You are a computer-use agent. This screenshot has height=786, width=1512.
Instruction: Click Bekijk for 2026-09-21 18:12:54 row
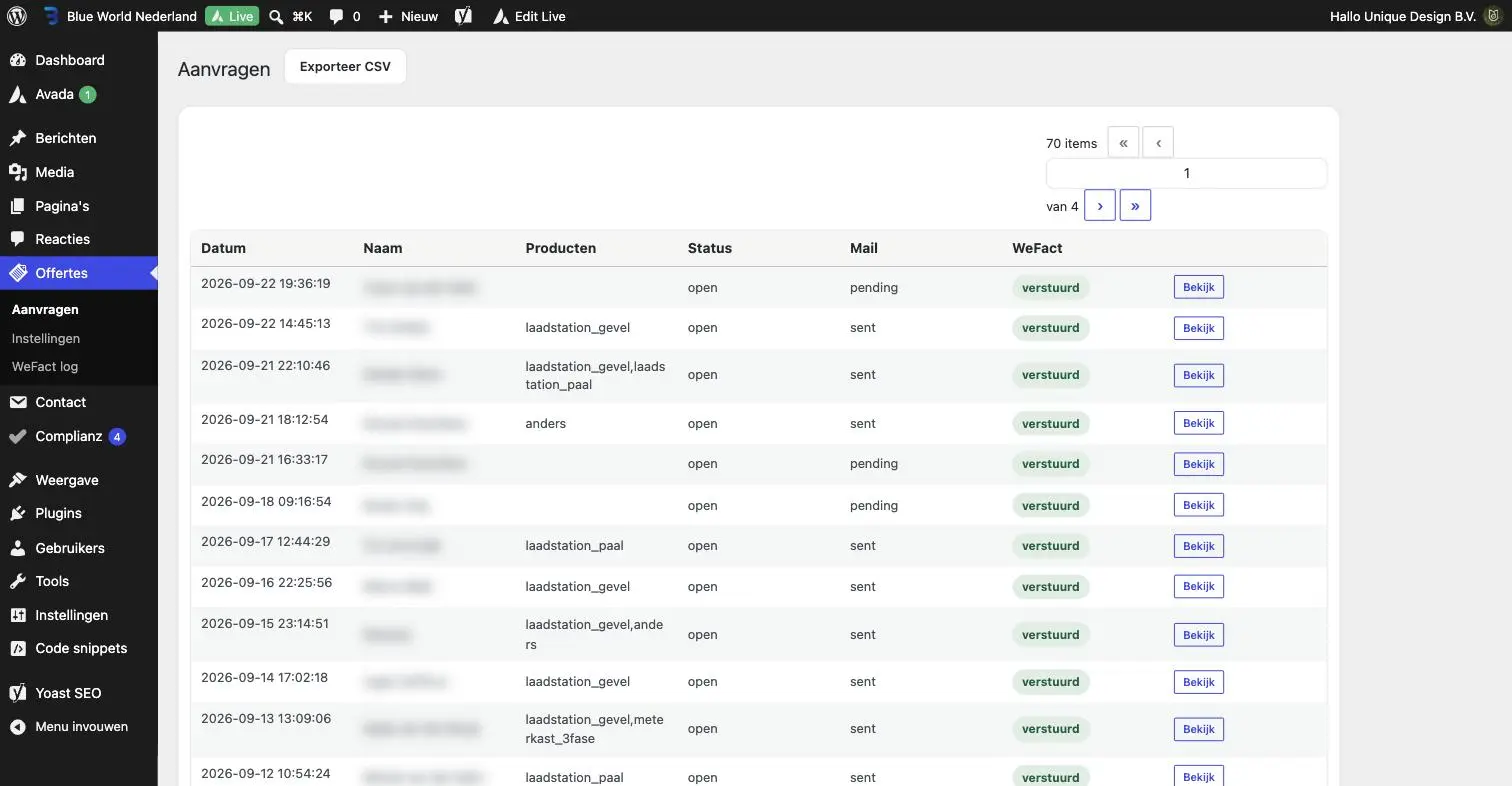coord(1199,423)
